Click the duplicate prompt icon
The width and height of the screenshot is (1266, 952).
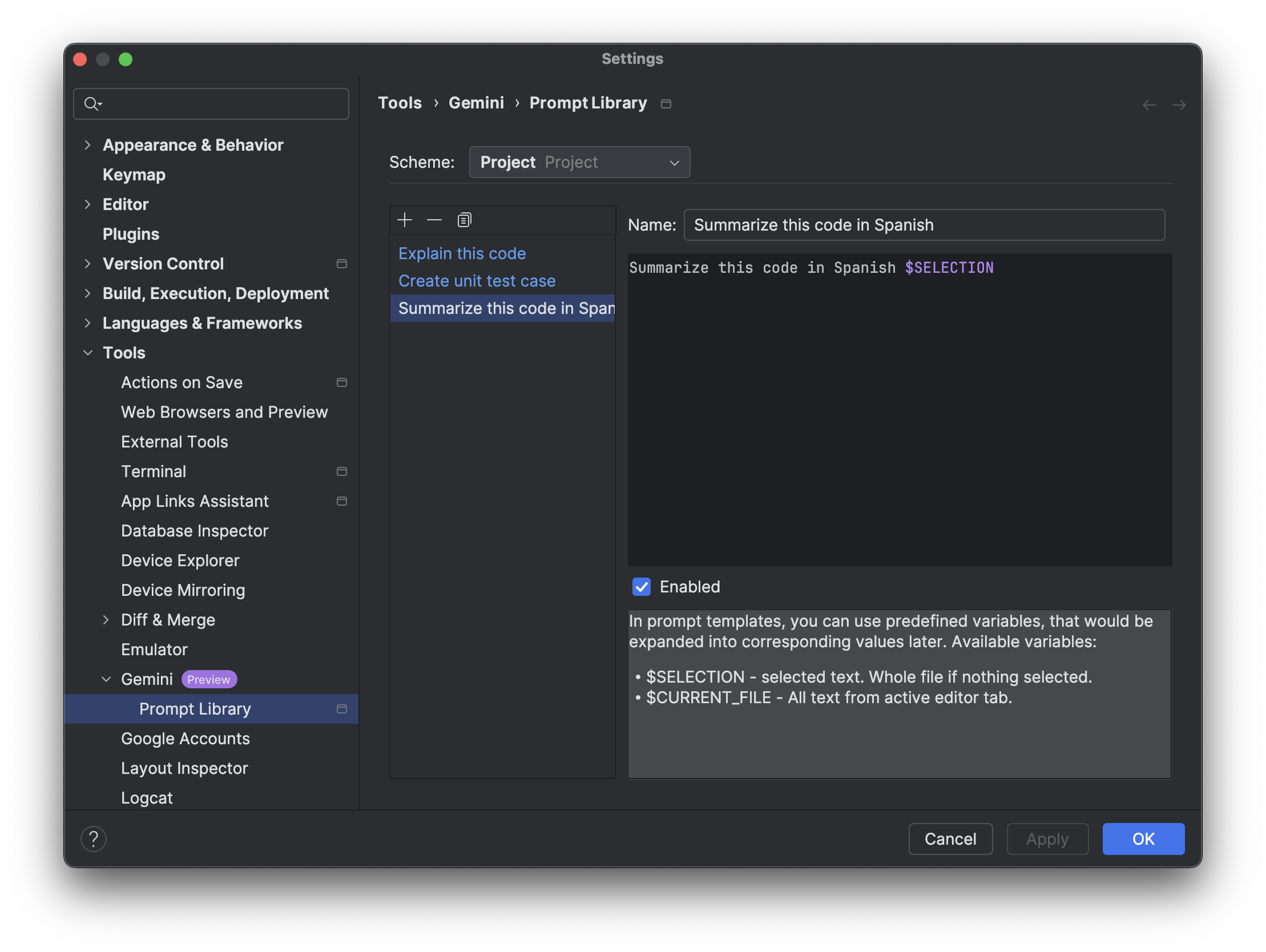point(463,219)
